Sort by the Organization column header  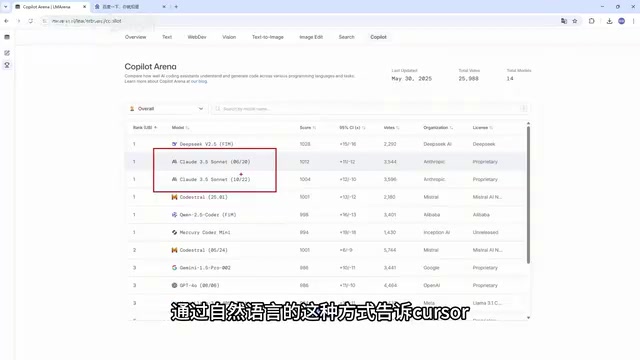click(438, 128)
